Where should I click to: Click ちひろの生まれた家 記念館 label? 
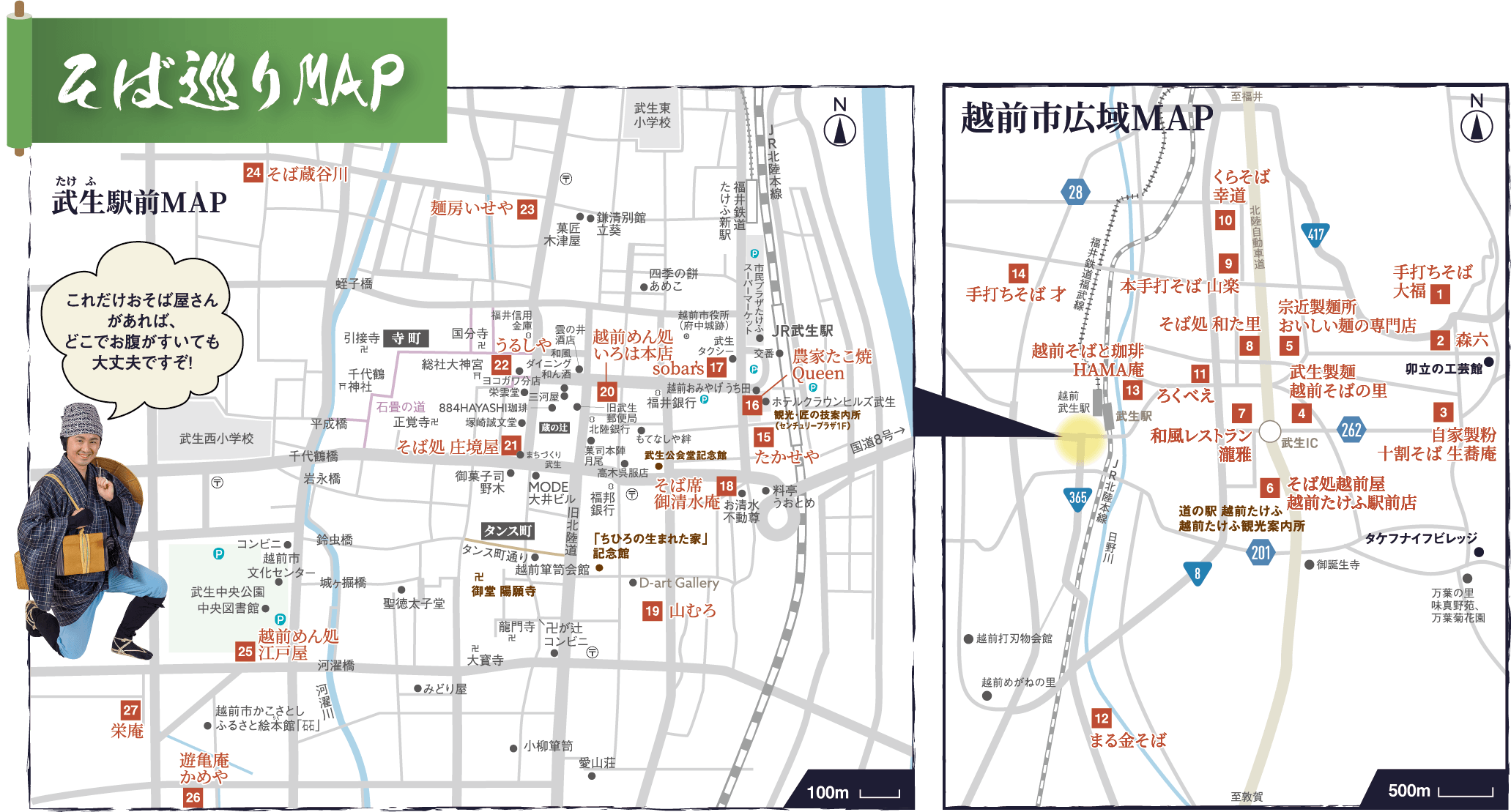coord(650,545)
